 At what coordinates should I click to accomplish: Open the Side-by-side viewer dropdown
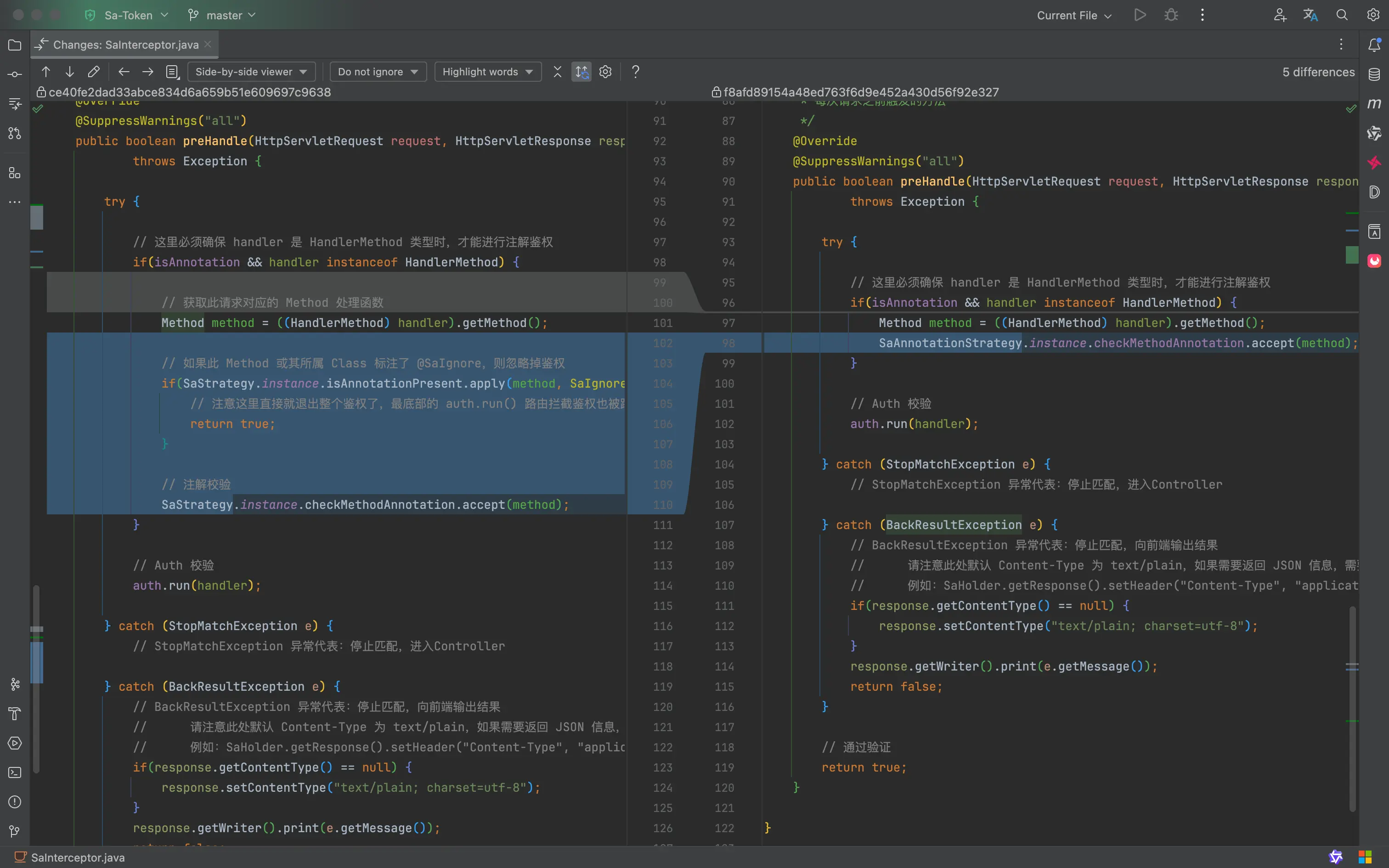[x=251, y=72]
